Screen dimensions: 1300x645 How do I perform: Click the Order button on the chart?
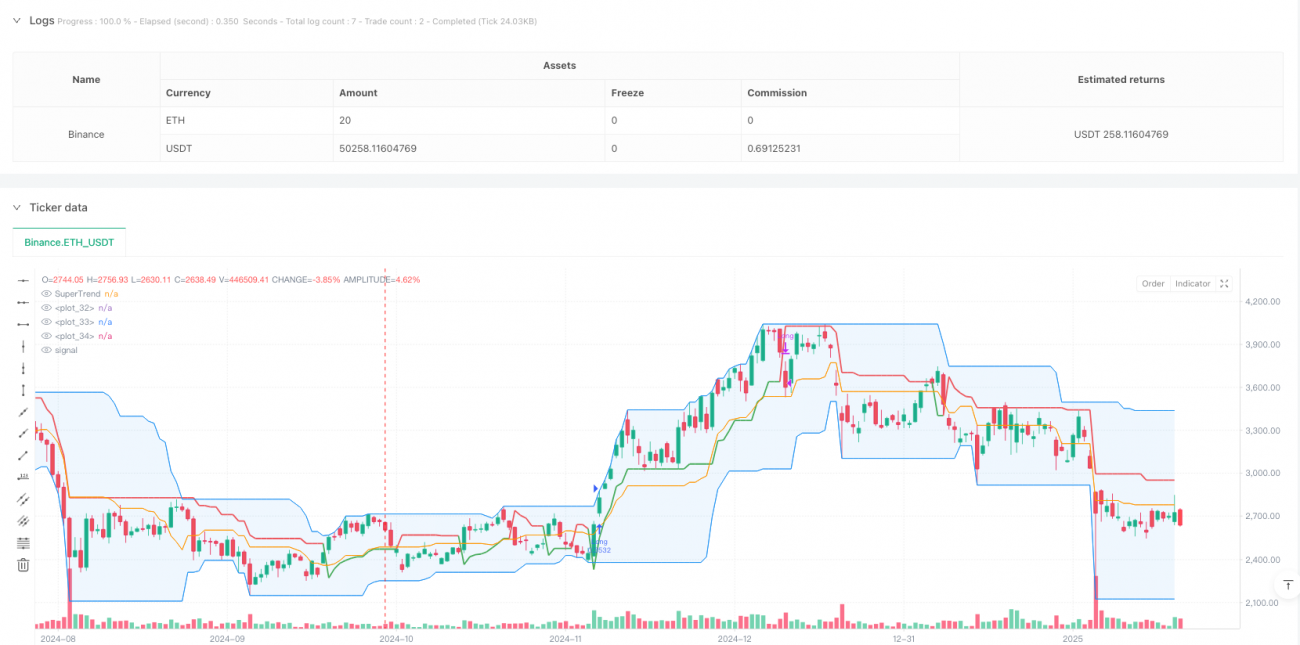[1152, 283]
